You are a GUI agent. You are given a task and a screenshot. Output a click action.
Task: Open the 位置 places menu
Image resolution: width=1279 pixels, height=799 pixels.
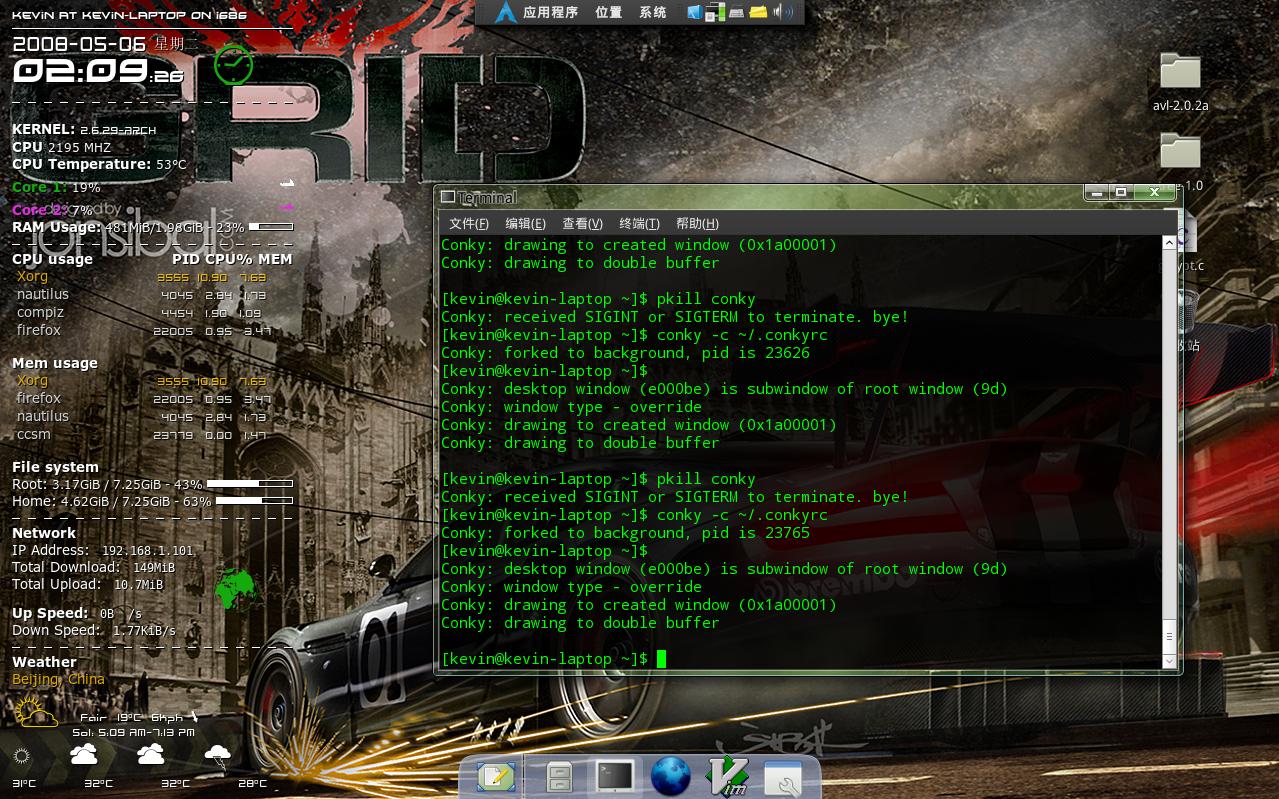pos(608,12)
